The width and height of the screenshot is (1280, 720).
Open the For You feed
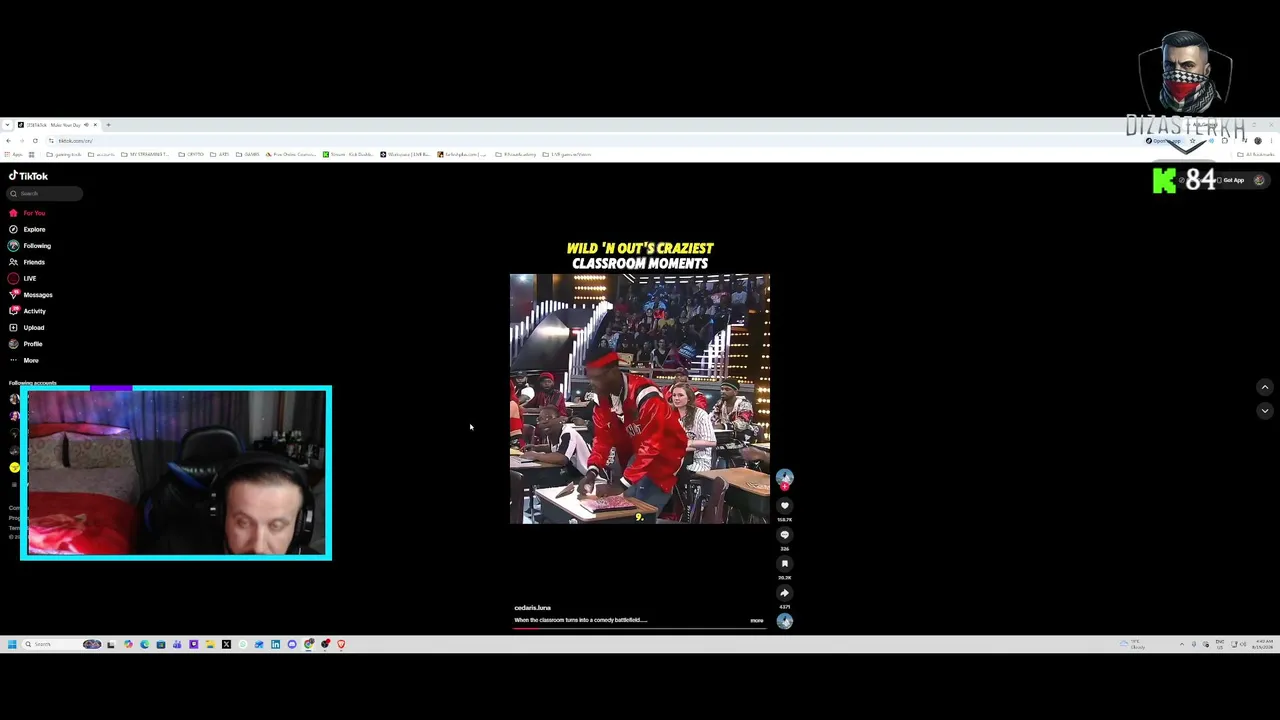coord(28,213)
